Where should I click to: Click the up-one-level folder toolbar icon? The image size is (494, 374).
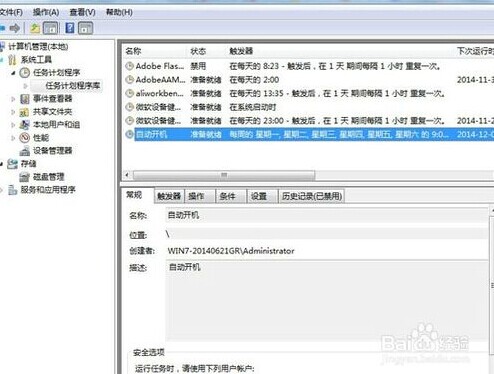[x=35, y=28]
